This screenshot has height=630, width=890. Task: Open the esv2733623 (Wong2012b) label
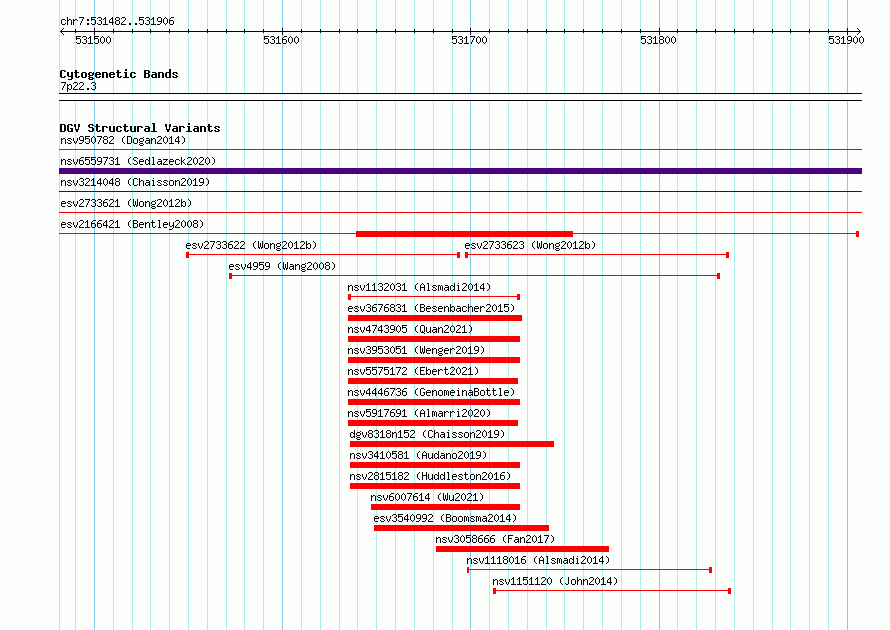click(x=530, y=245)
